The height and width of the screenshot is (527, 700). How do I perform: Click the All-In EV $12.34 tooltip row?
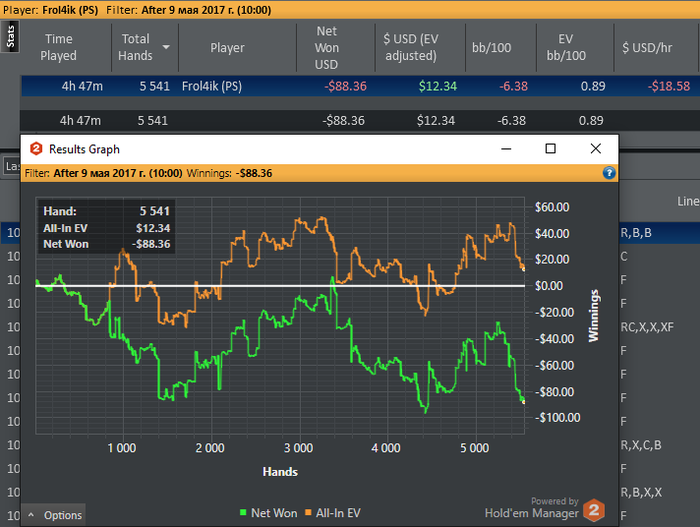[106, 228]
